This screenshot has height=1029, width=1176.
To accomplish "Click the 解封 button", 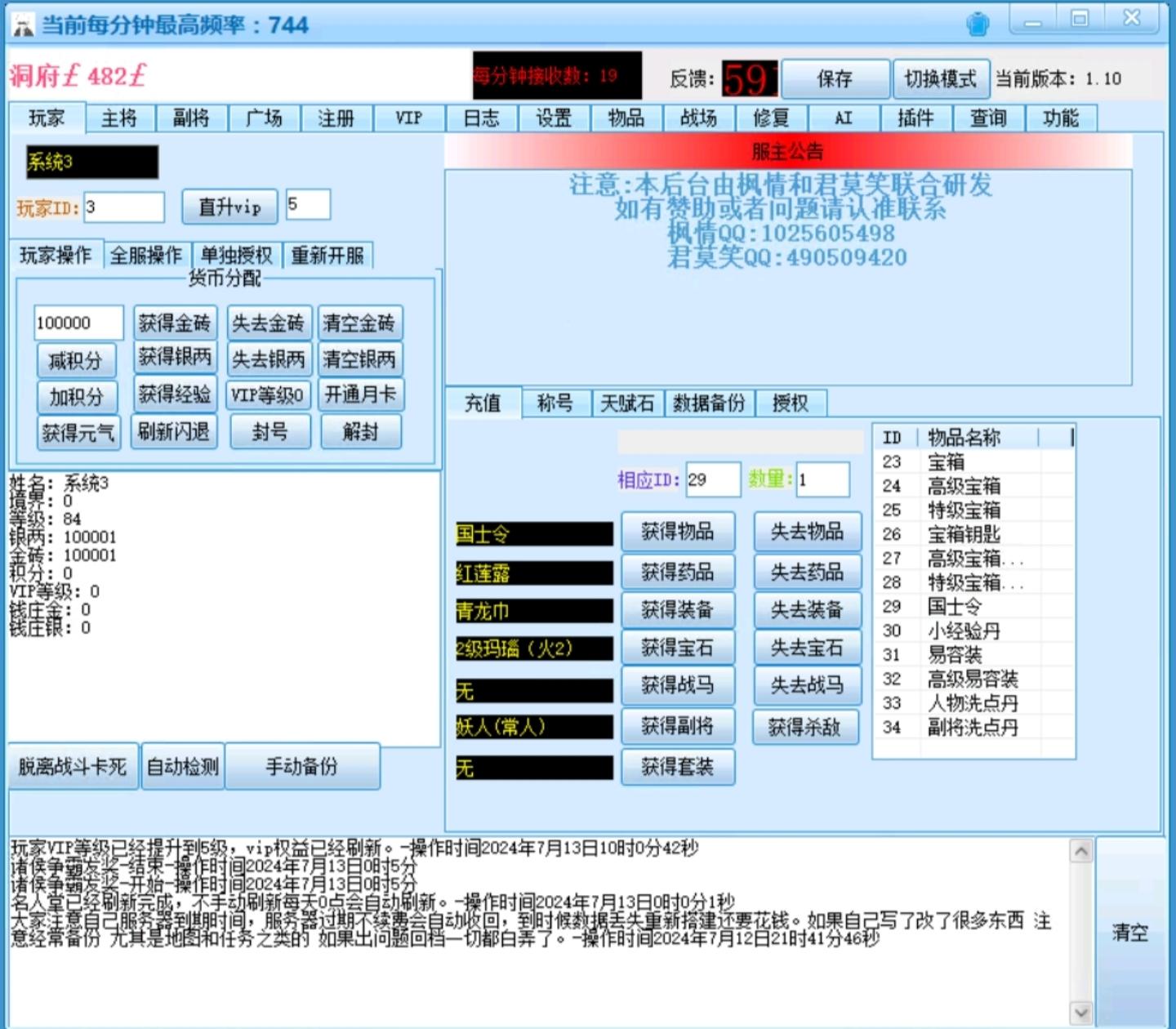I will tap(361, 432).
